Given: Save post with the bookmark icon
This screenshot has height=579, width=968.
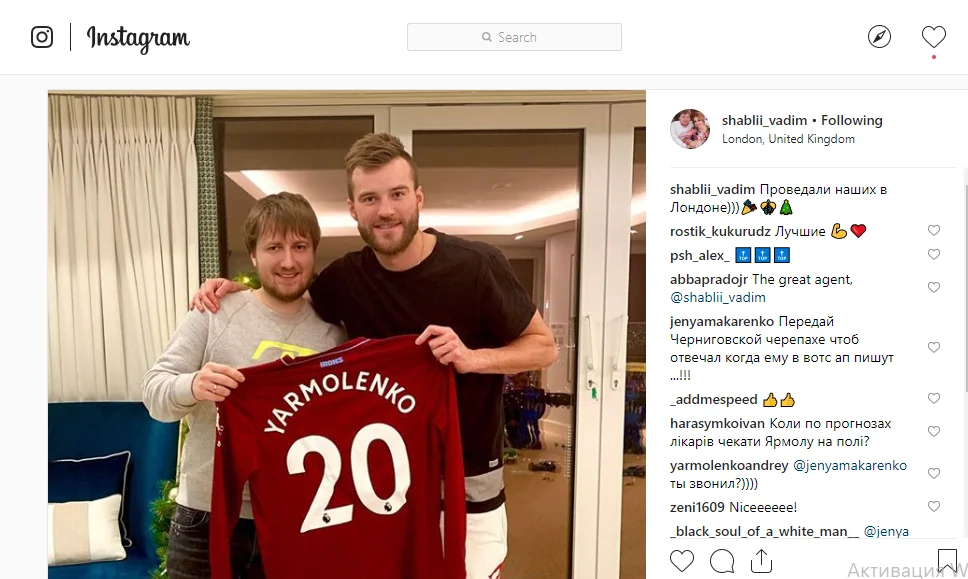Looking at the screenshot, I should click(x=947, y=560).
